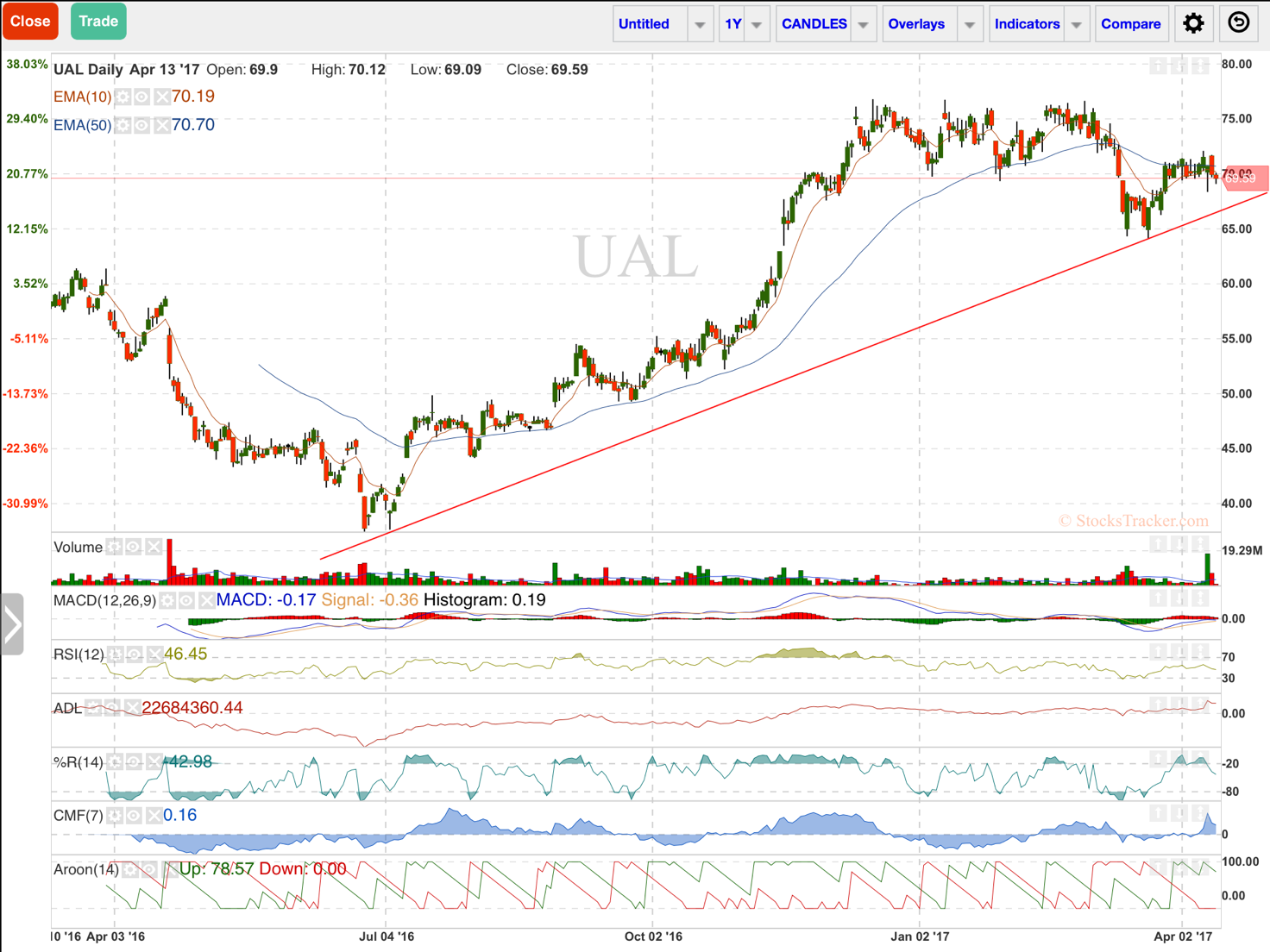Viewport: 1270px width, 952px height.
Task: Open the Indicators menu
Action: tap(1027, 24)
